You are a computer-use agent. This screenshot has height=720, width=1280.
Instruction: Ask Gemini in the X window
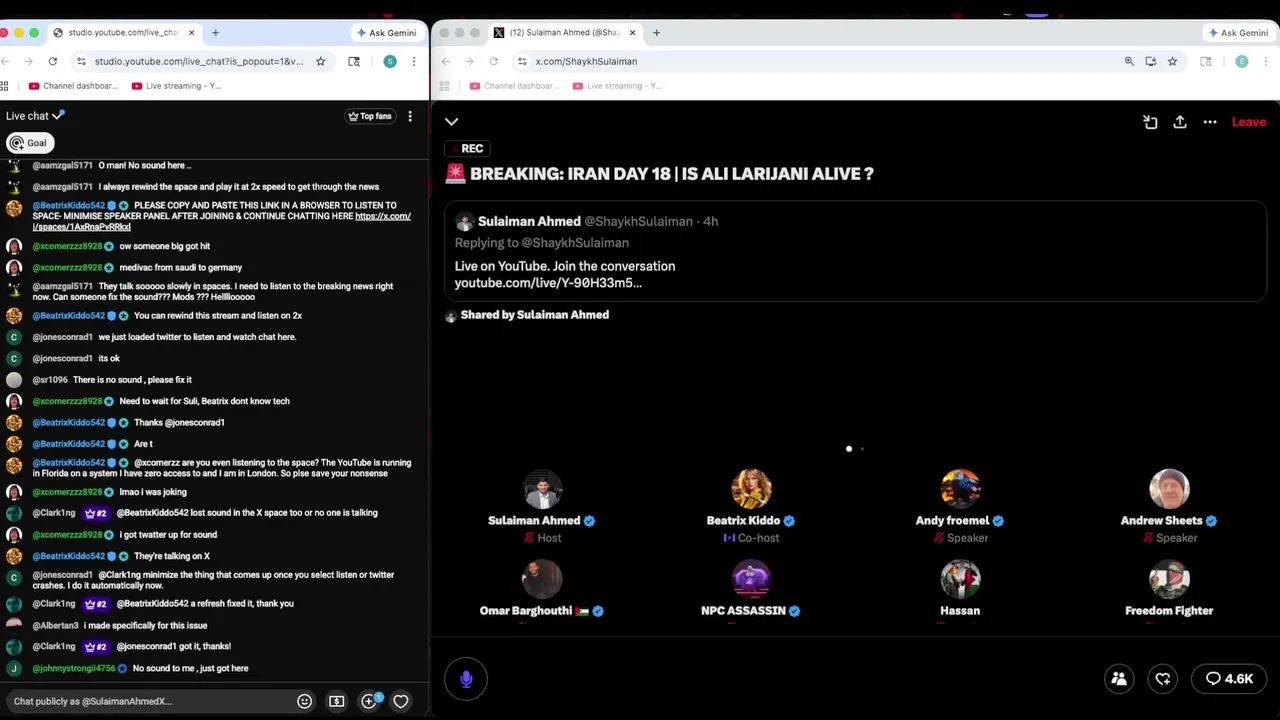point(1238,33)
